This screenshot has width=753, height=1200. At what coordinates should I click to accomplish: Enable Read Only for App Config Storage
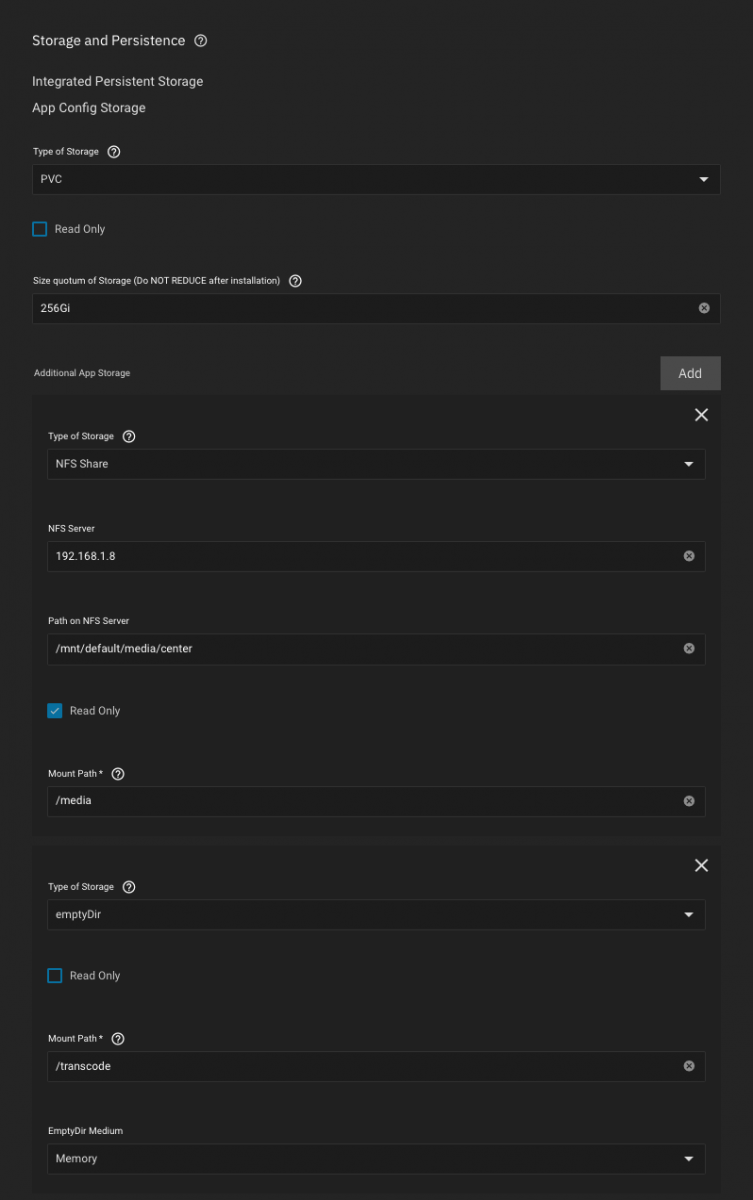[40, 229]
